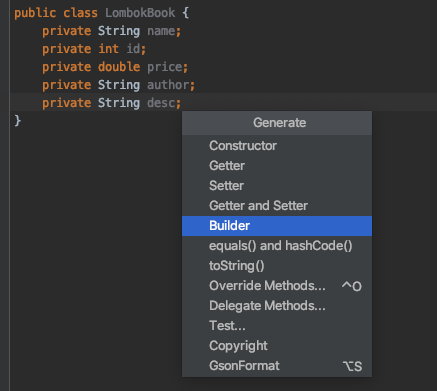The width and height of the screenshot is (437, 391).
Task: Launch GsonFormat from Generate menu
Action: click(277, 366)
